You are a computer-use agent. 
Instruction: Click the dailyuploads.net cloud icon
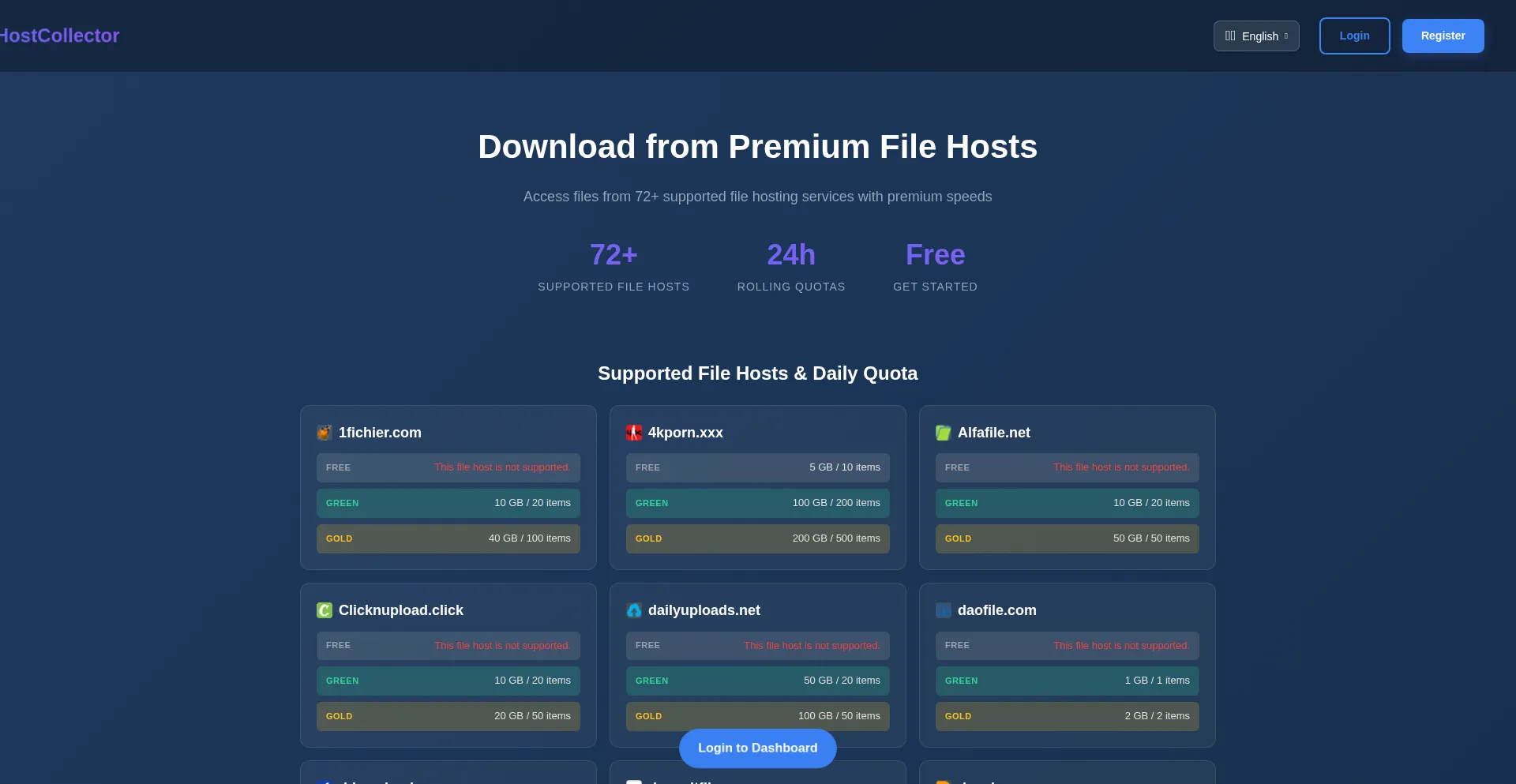pyautogui.click(x=633, y=610)
